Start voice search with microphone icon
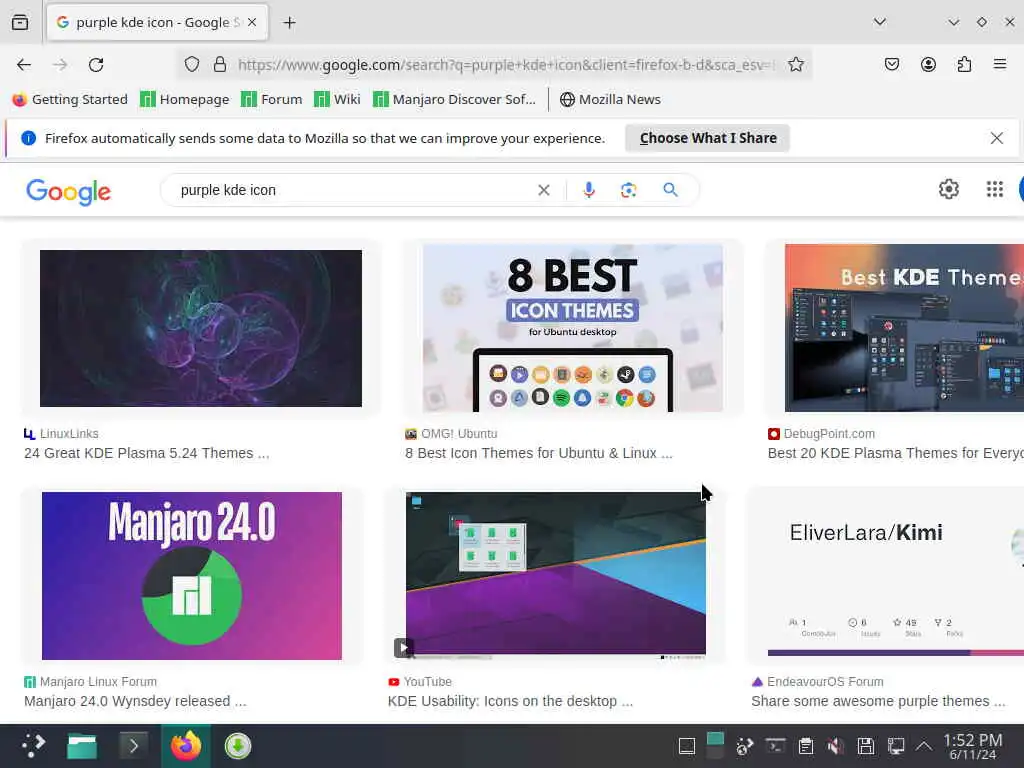This screenshot has height=768, width=1024. (588, 190)
